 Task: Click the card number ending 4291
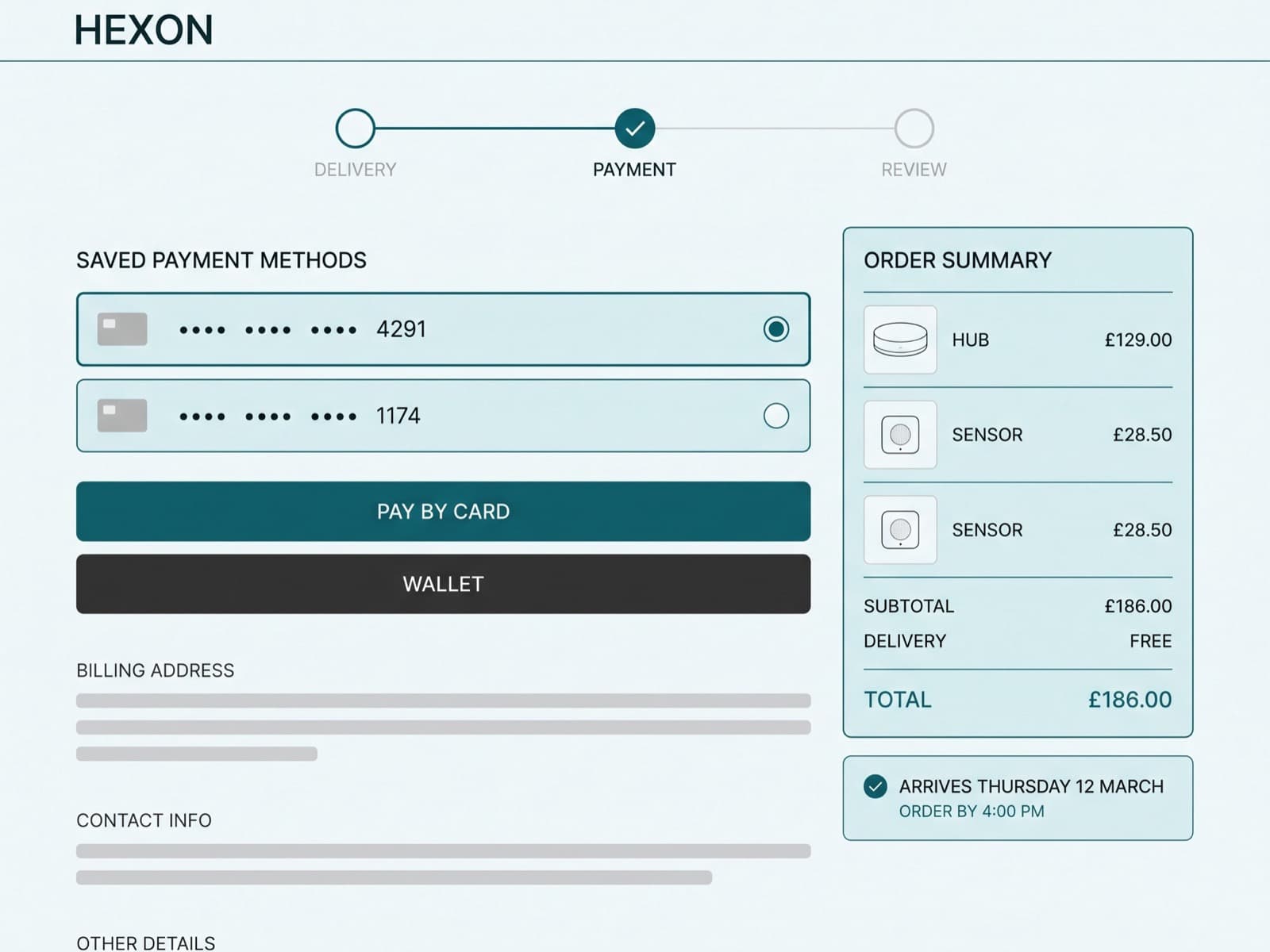(x=302, y=329)
